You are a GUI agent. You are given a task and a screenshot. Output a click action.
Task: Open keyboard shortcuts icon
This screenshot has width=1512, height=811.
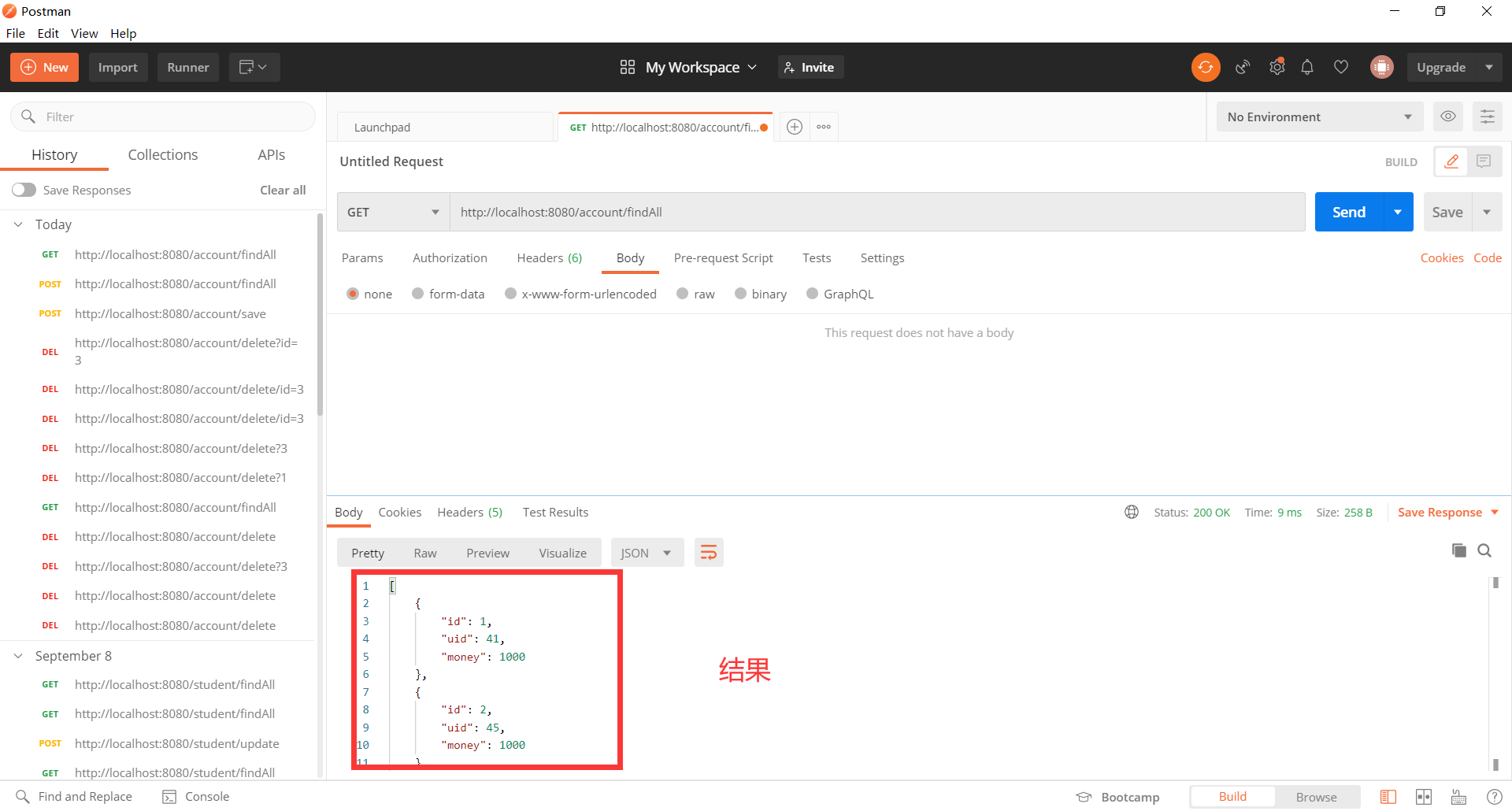[x=1458, y=797]
